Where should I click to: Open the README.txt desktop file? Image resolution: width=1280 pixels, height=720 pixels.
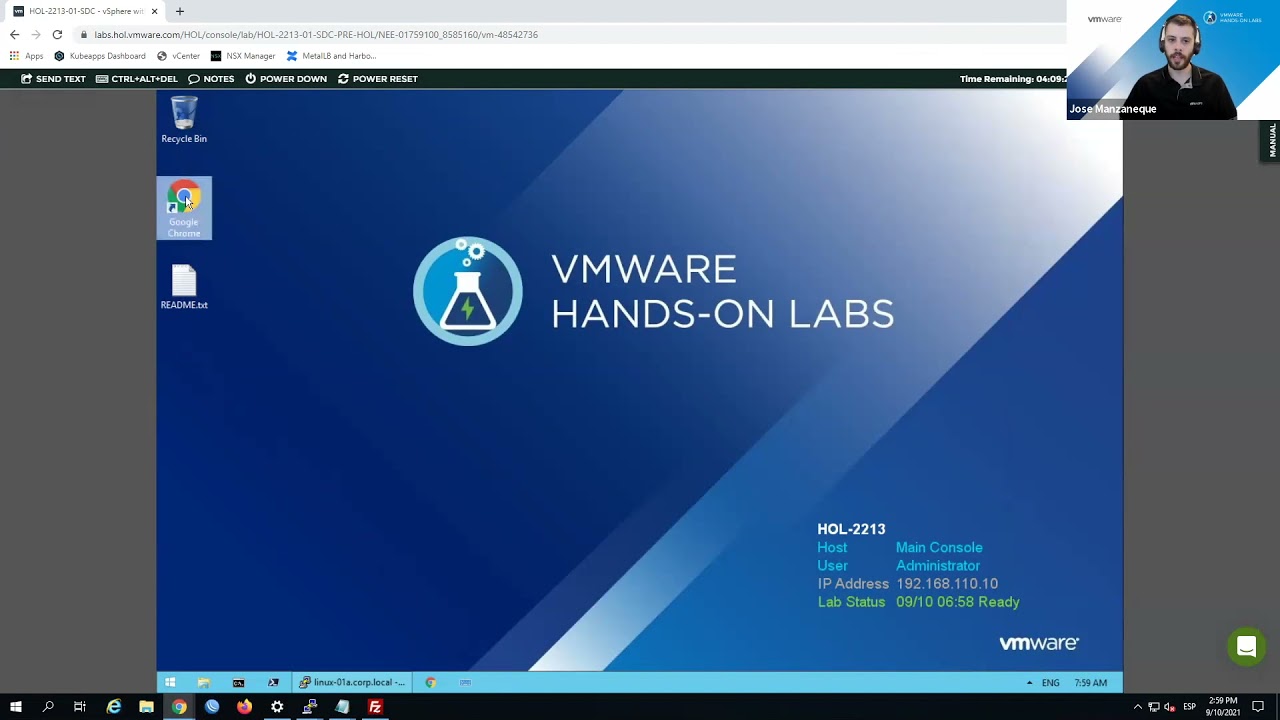tap(184, 287)
